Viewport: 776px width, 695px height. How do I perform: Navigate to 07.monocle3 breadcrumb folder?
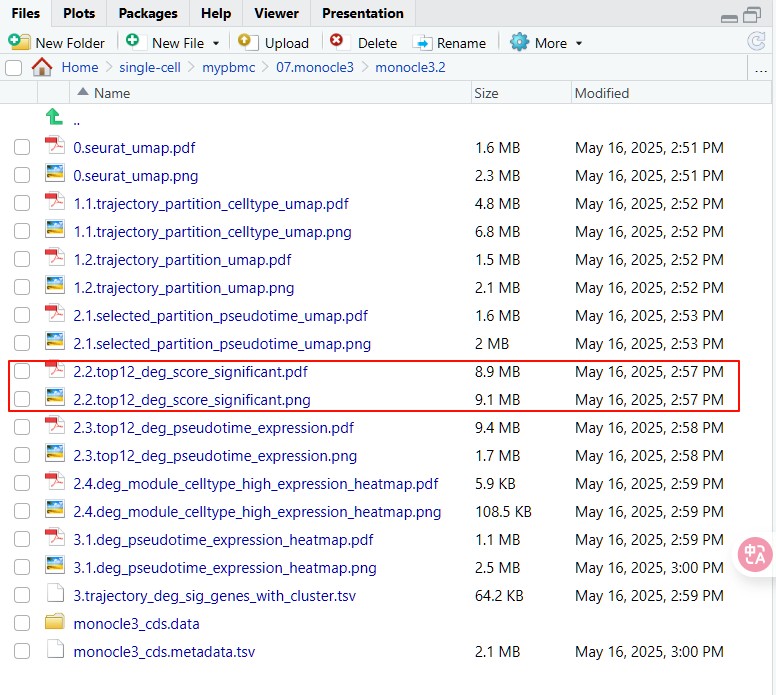(315, 67)
